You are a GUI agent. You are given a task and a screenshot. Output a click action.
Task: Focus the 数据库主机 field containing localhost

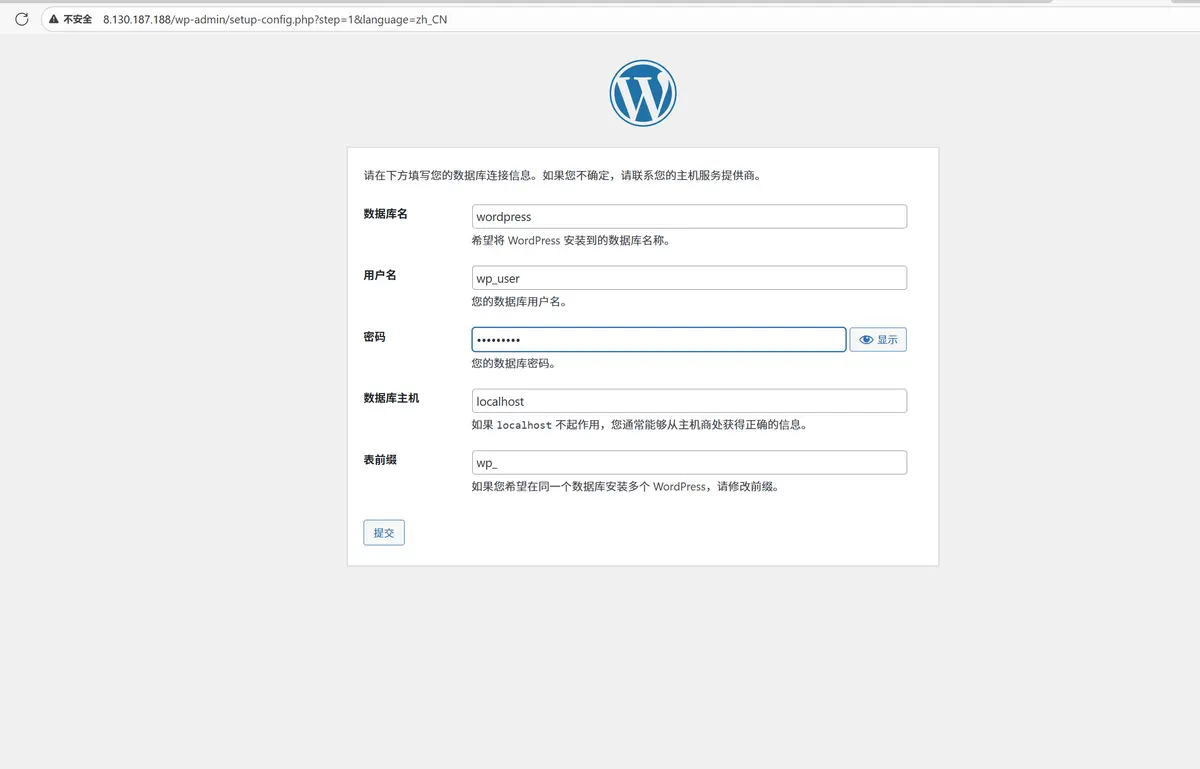tap(689, 401)
